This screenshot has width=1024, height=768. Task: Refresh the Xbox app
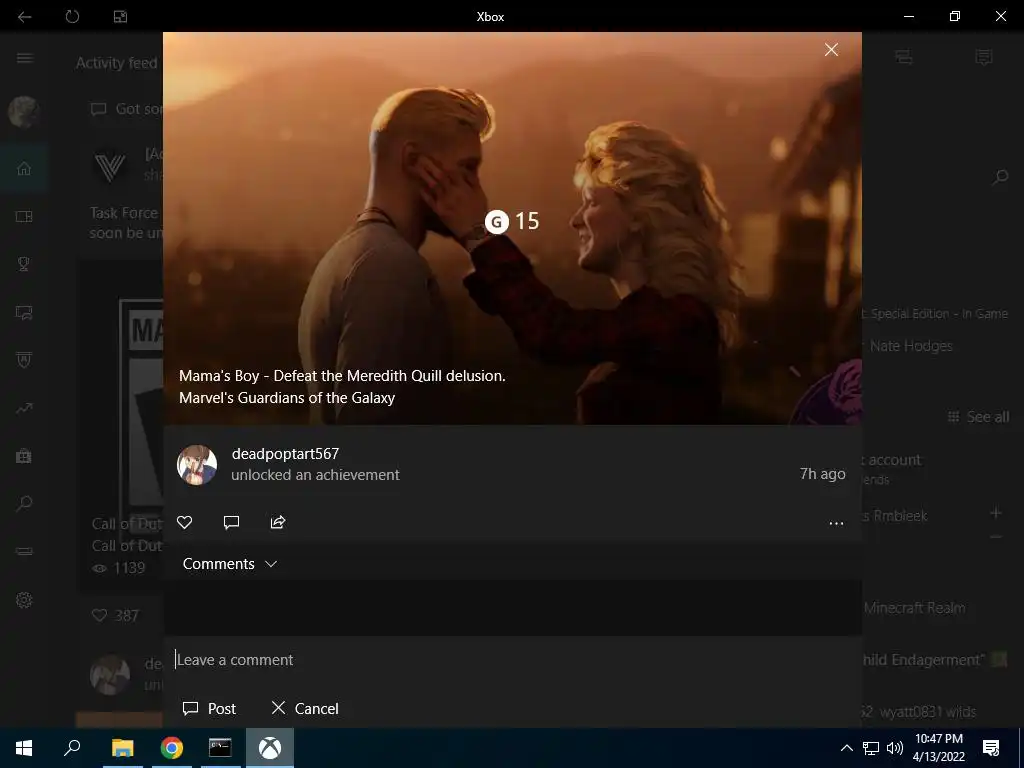click(x=72, y=16)
